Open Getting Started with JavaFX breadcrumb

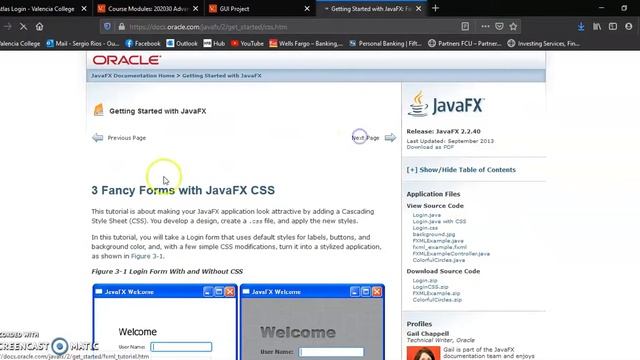tap(222, 76)
